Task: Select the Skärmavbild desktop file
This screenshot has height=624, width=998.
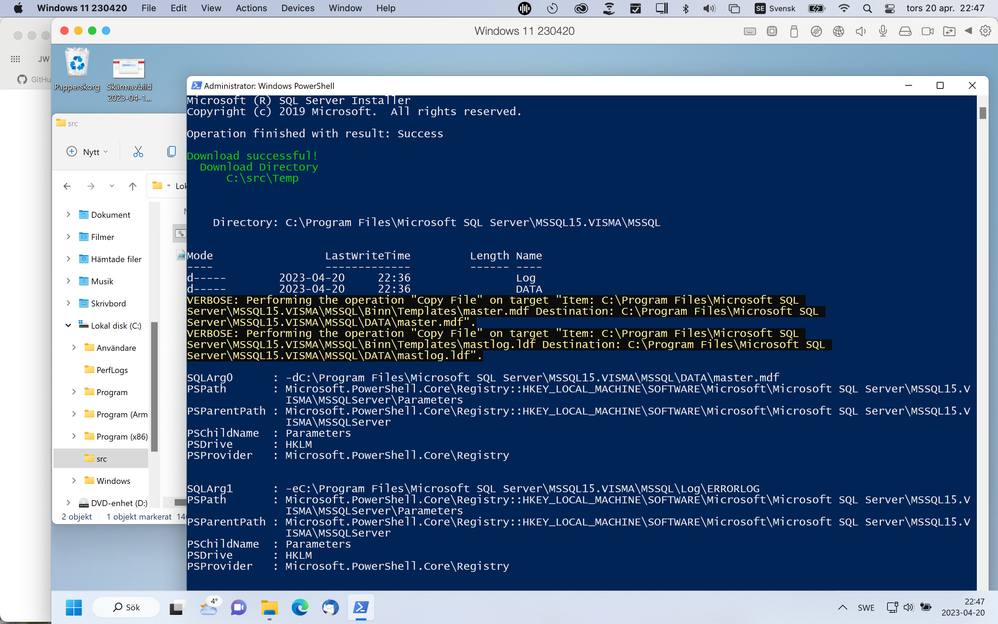Action: (129, 80)
